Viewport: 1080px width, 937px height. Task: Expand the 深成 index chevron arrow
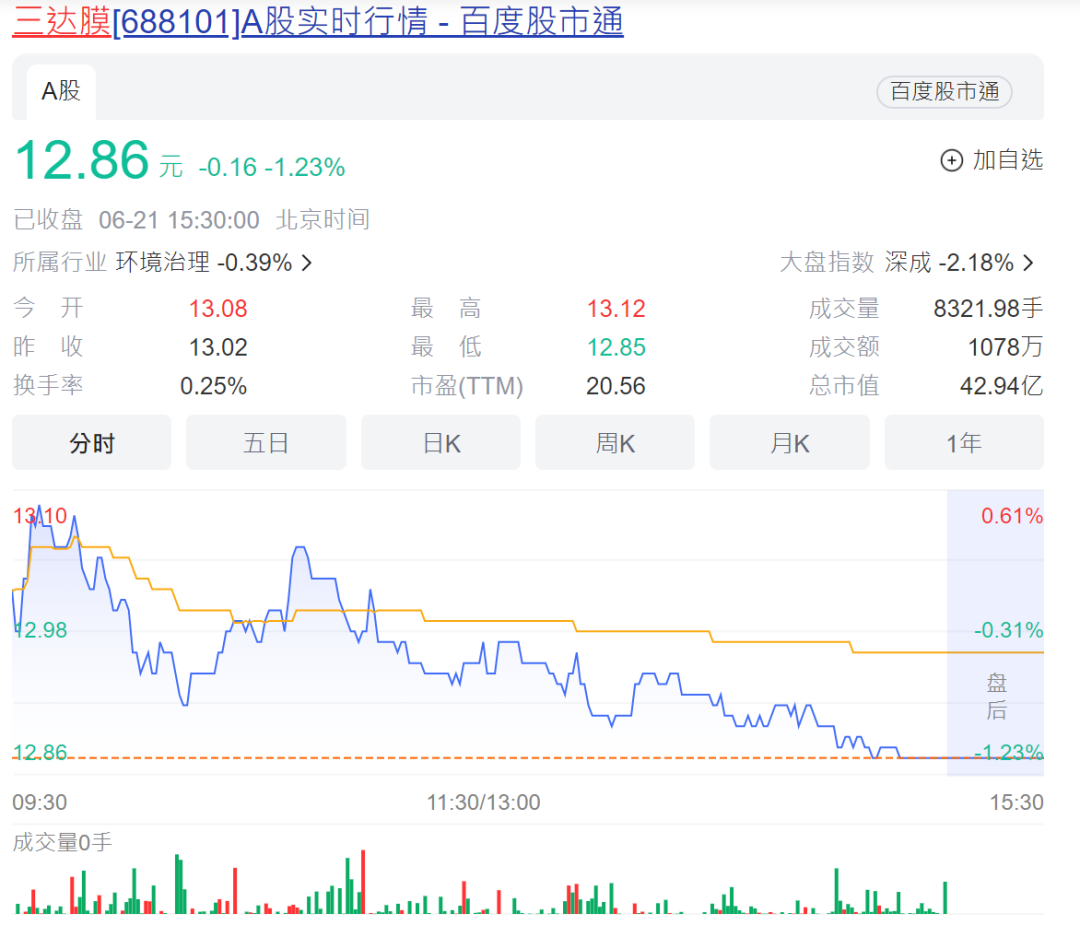1029,263
